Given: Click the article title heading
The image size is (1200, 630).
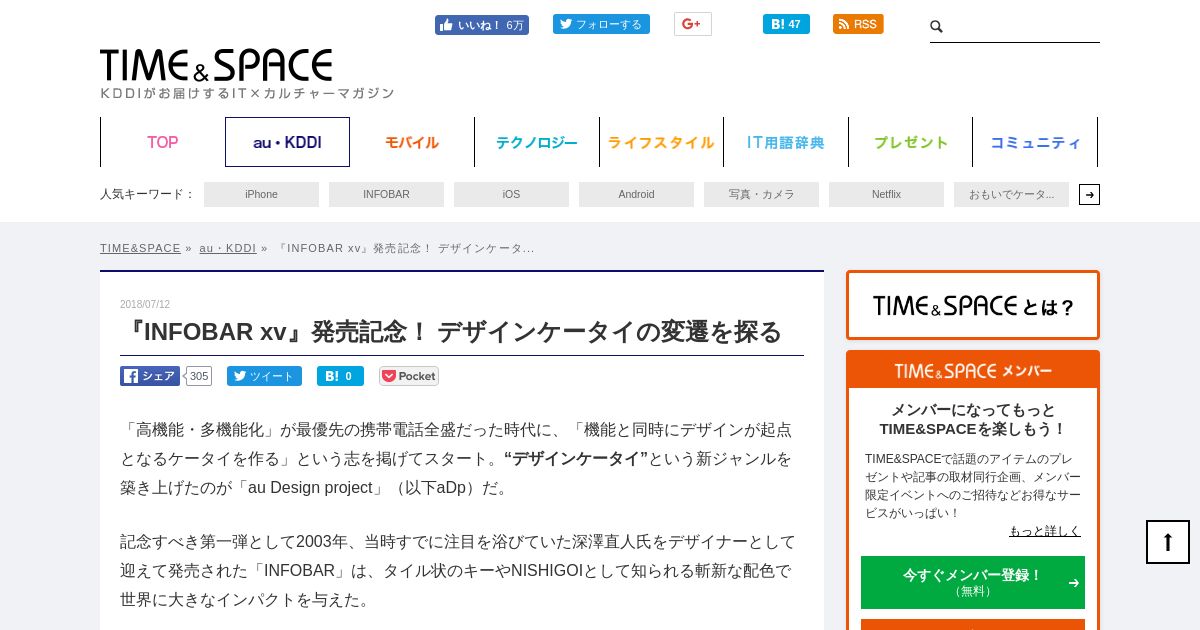Looking at the screenshot, I should 452,332.
